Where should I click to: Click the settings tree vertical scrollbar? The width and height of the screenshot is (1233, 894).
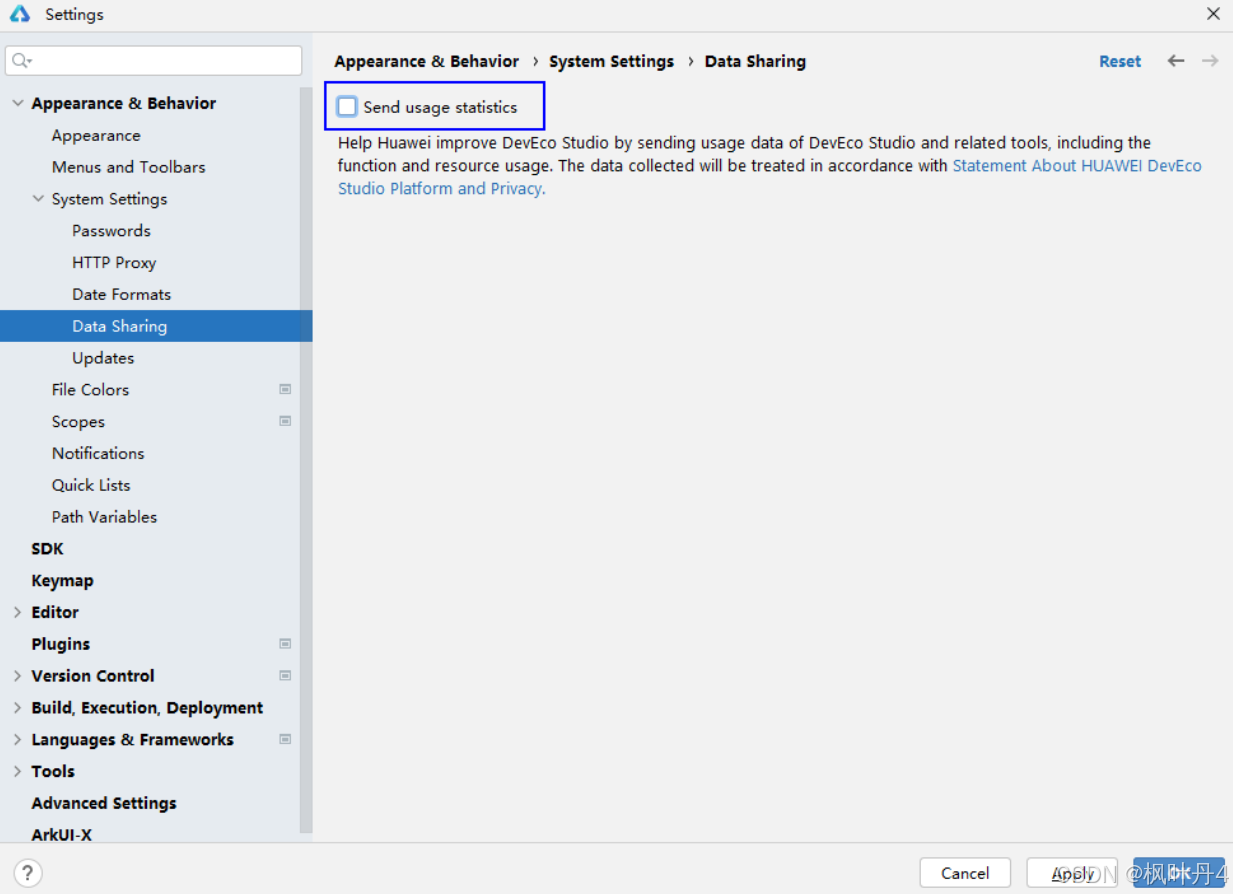(x=306, y=460)
